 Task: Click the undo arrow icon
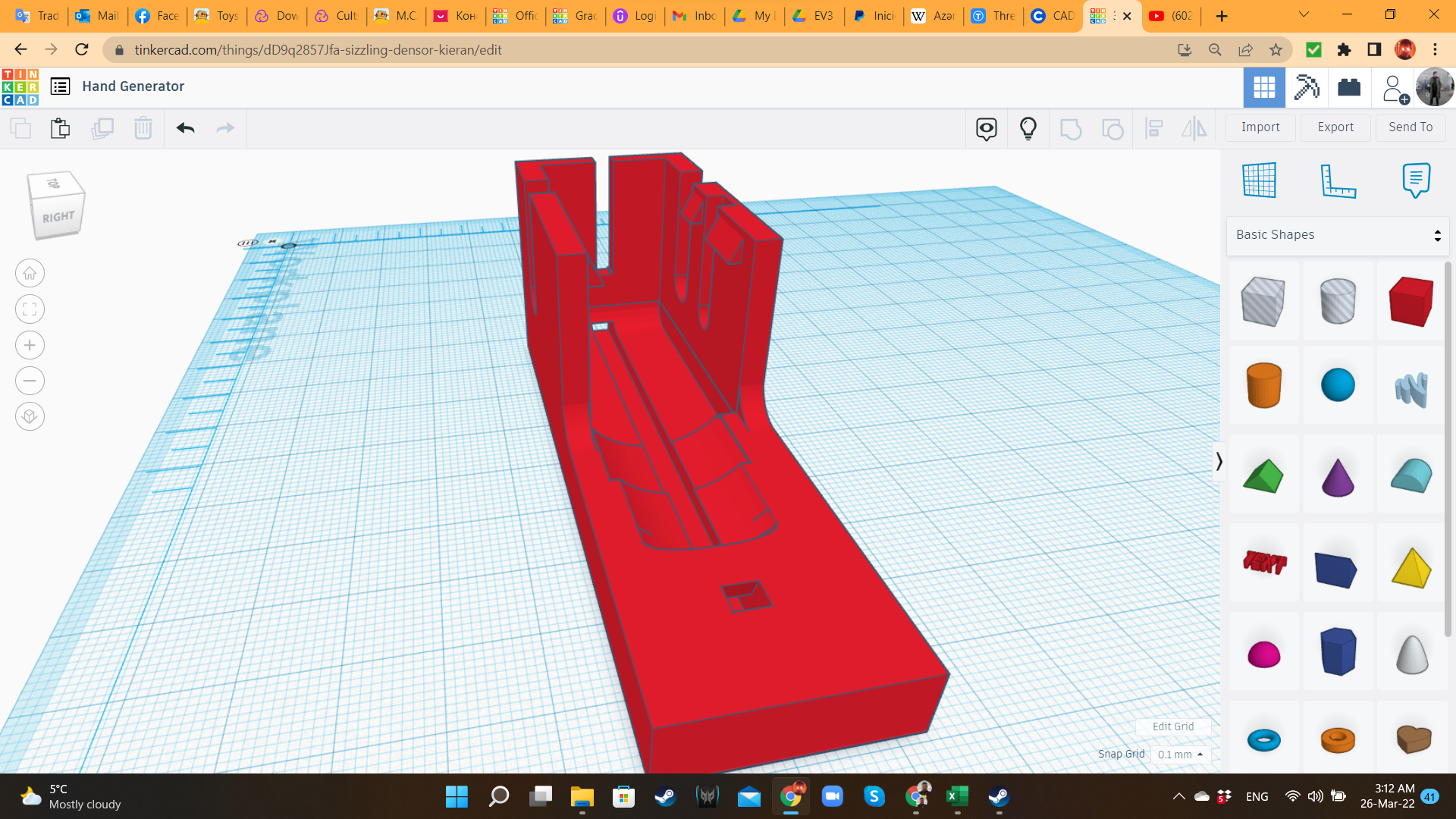click(185, 128)
